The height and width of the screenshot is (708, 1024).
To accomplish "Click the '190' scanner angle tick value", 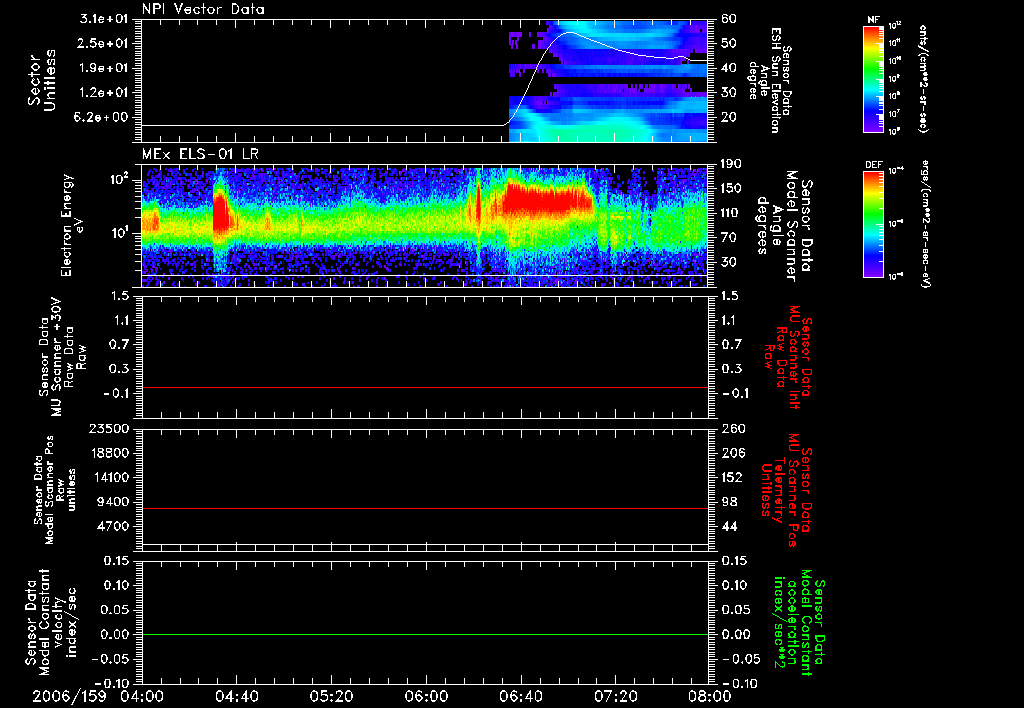I will point(731,164).
